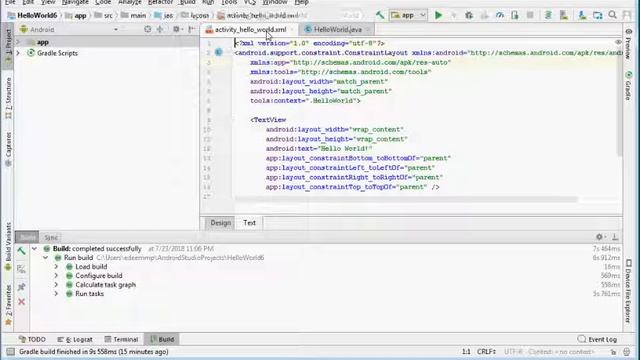
Task: Expand the Gradle Scripts node
Action: tap(18, 53)
